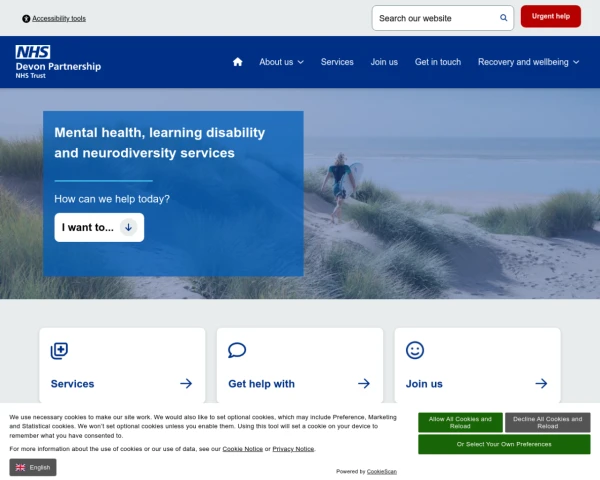Click the accessibility tools icon
The height and width of the screenshot is (480, 600).
[26, 18]
